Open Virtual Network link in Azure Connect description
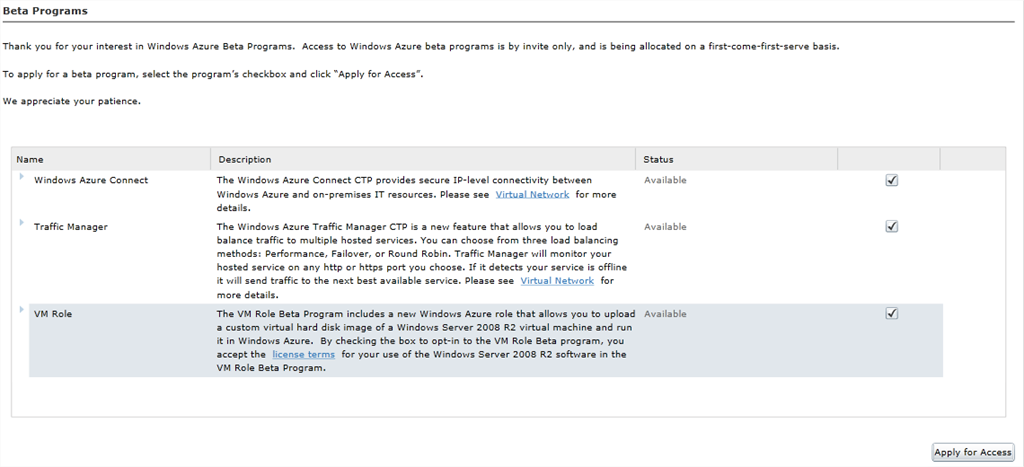 tap(532, 194)
